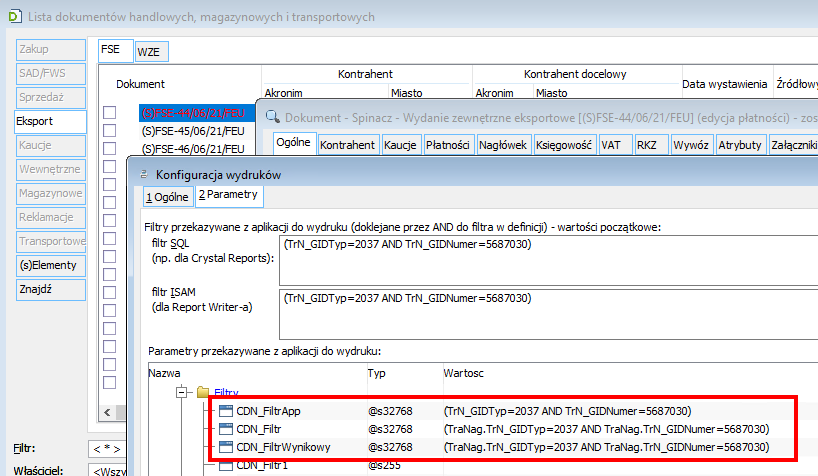Click the Filtry folder icon in tree

[x=203, y=394]
